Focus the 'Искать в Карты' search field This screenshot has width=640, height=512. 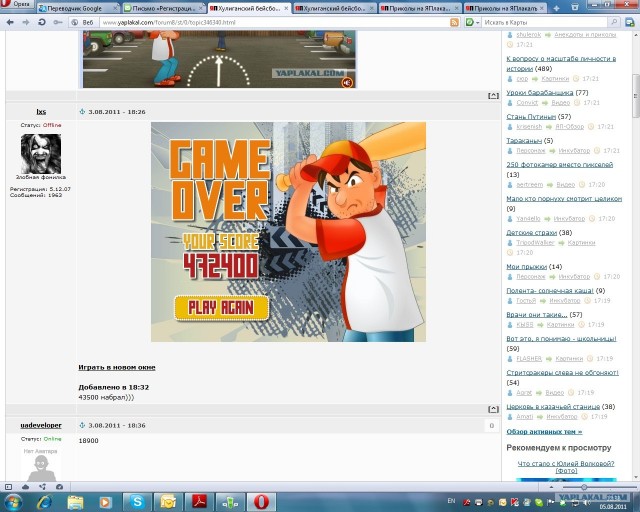pos(545,22)
